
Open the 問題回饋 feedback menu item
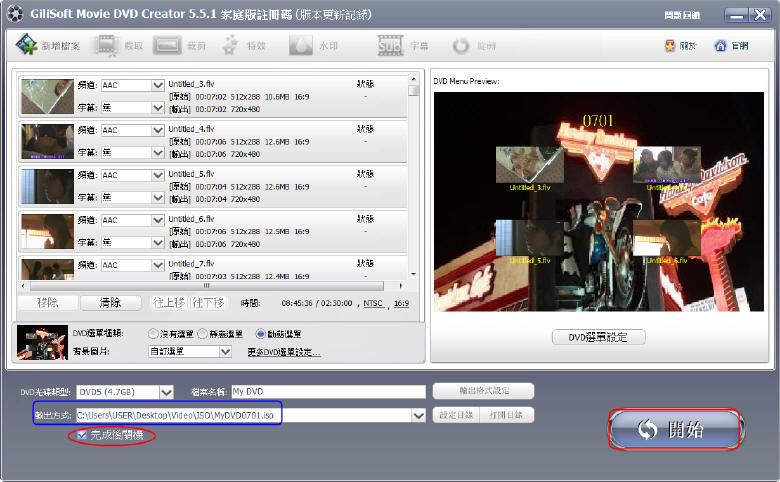[x=682, y=16]
